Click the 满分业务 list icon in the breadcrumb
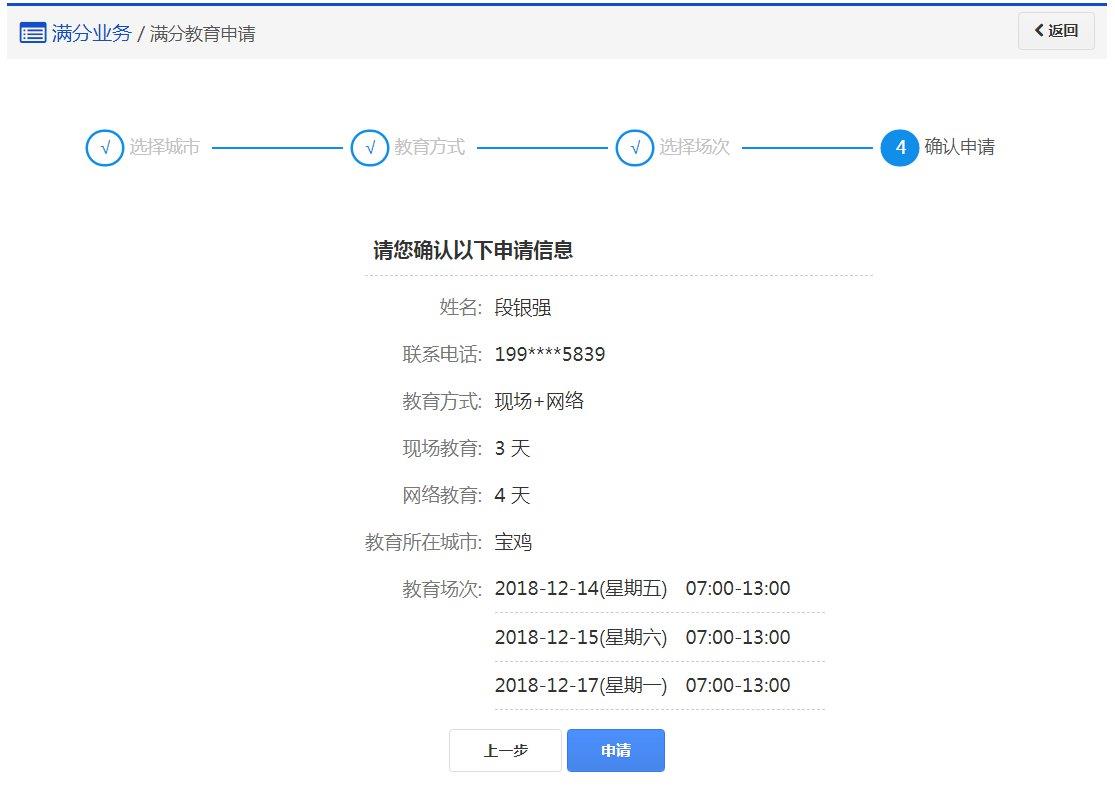Screen dimensions: 1115x789 (x=33, y=33)
